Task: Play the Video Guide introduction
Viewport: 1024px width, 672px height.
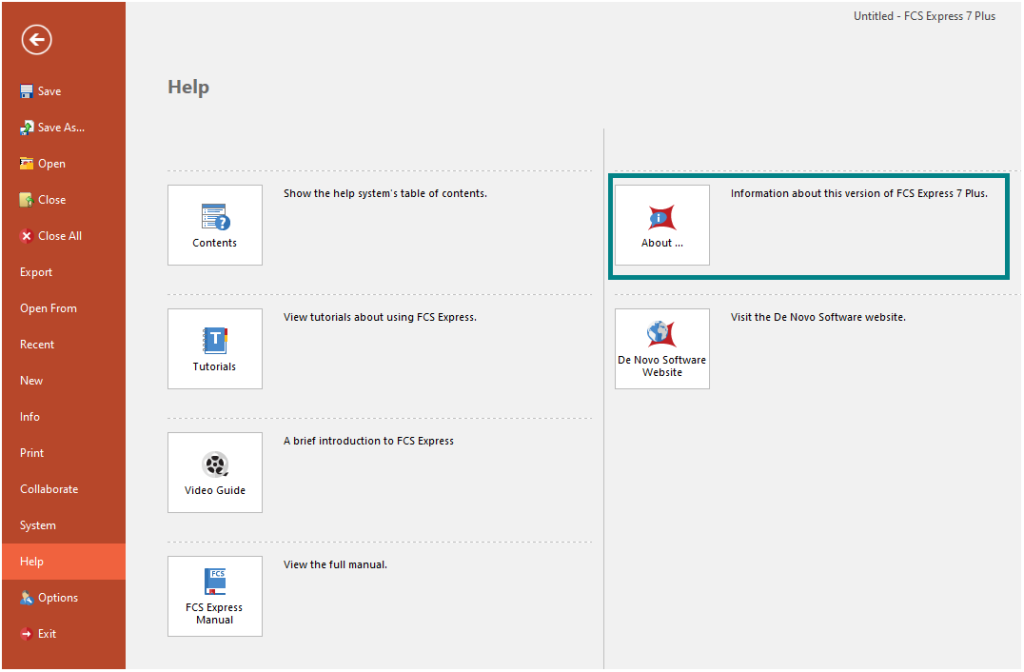Action: point(214,471)
